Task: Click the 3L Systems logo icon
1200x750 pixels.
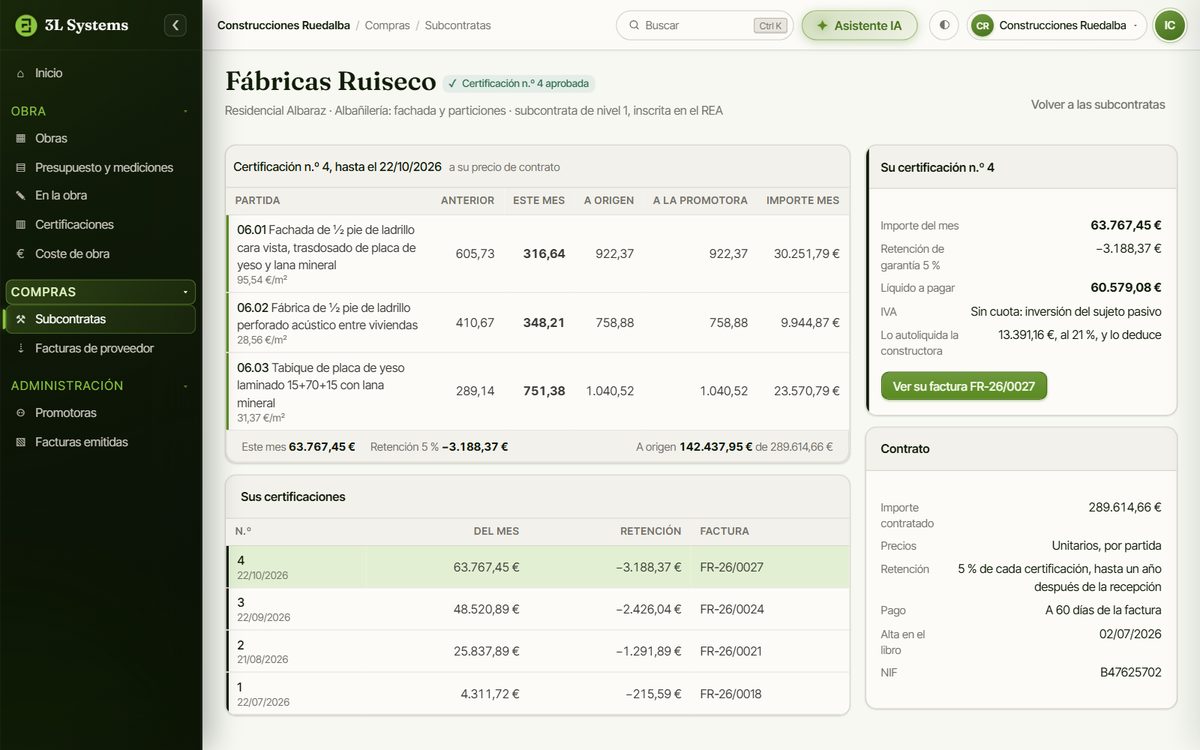Action: tap(26, 25)
